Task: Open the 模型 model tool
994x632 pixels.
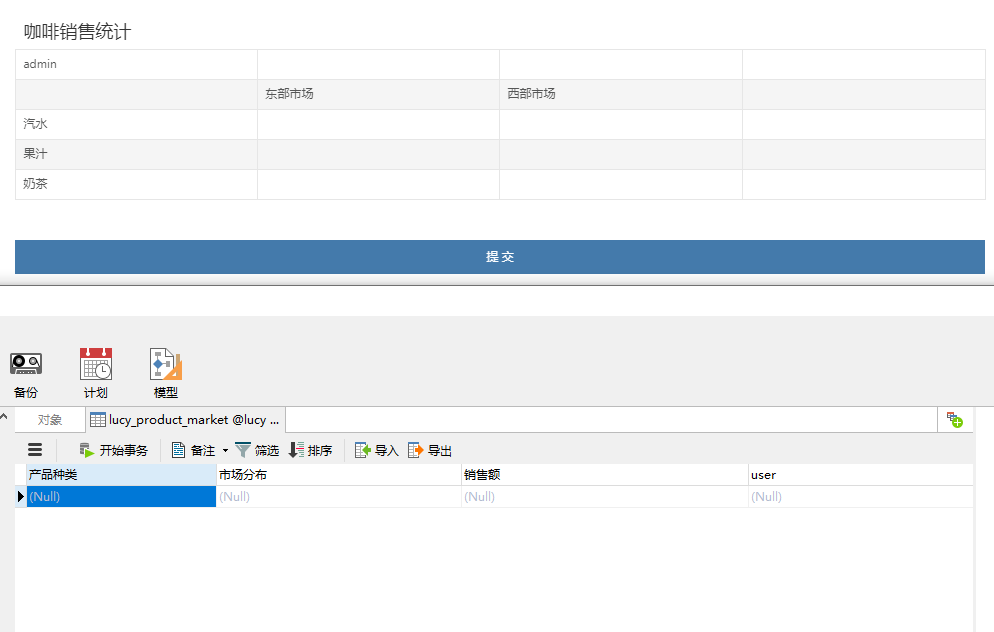Action: click(x=166, y=372)
